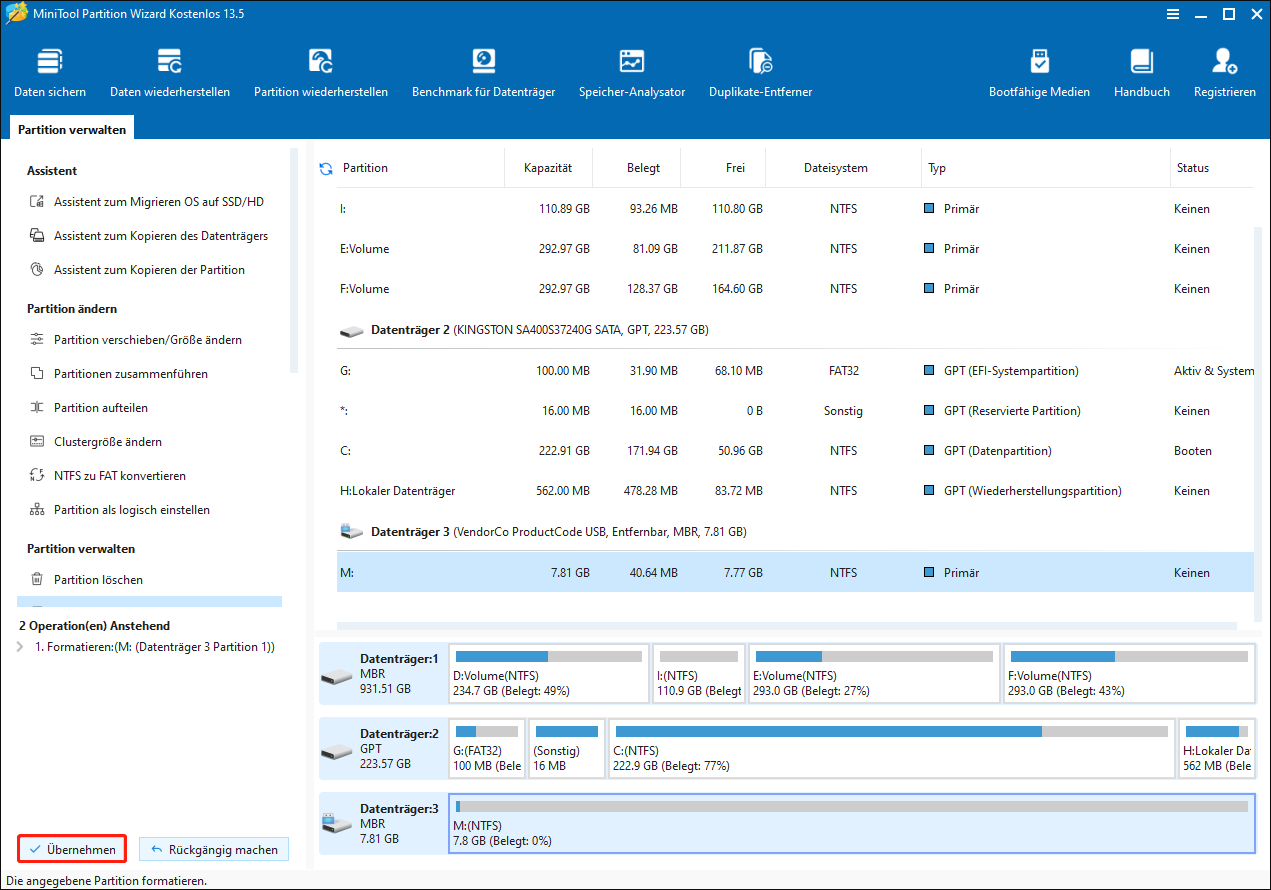Choose Partition löschen in the sidebar

point(98,580)
